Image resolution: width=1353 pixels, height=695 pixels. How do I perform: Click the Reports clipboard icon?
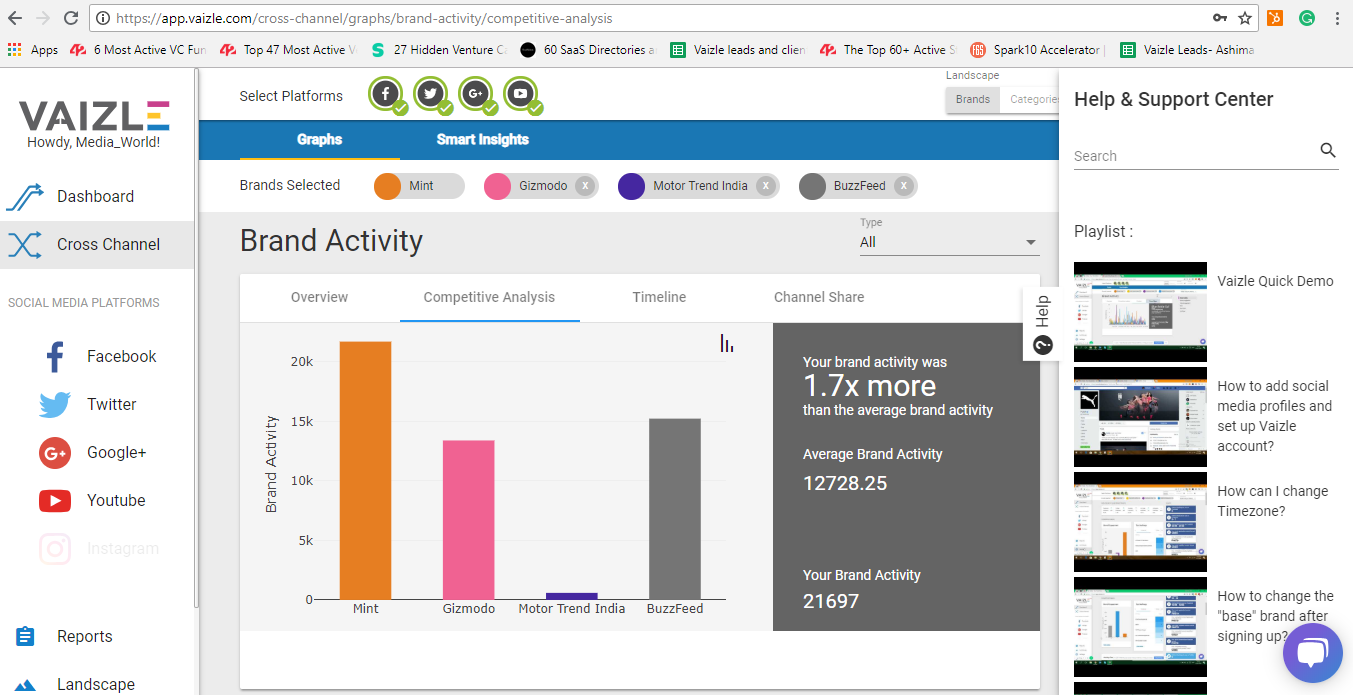[26, 637]
